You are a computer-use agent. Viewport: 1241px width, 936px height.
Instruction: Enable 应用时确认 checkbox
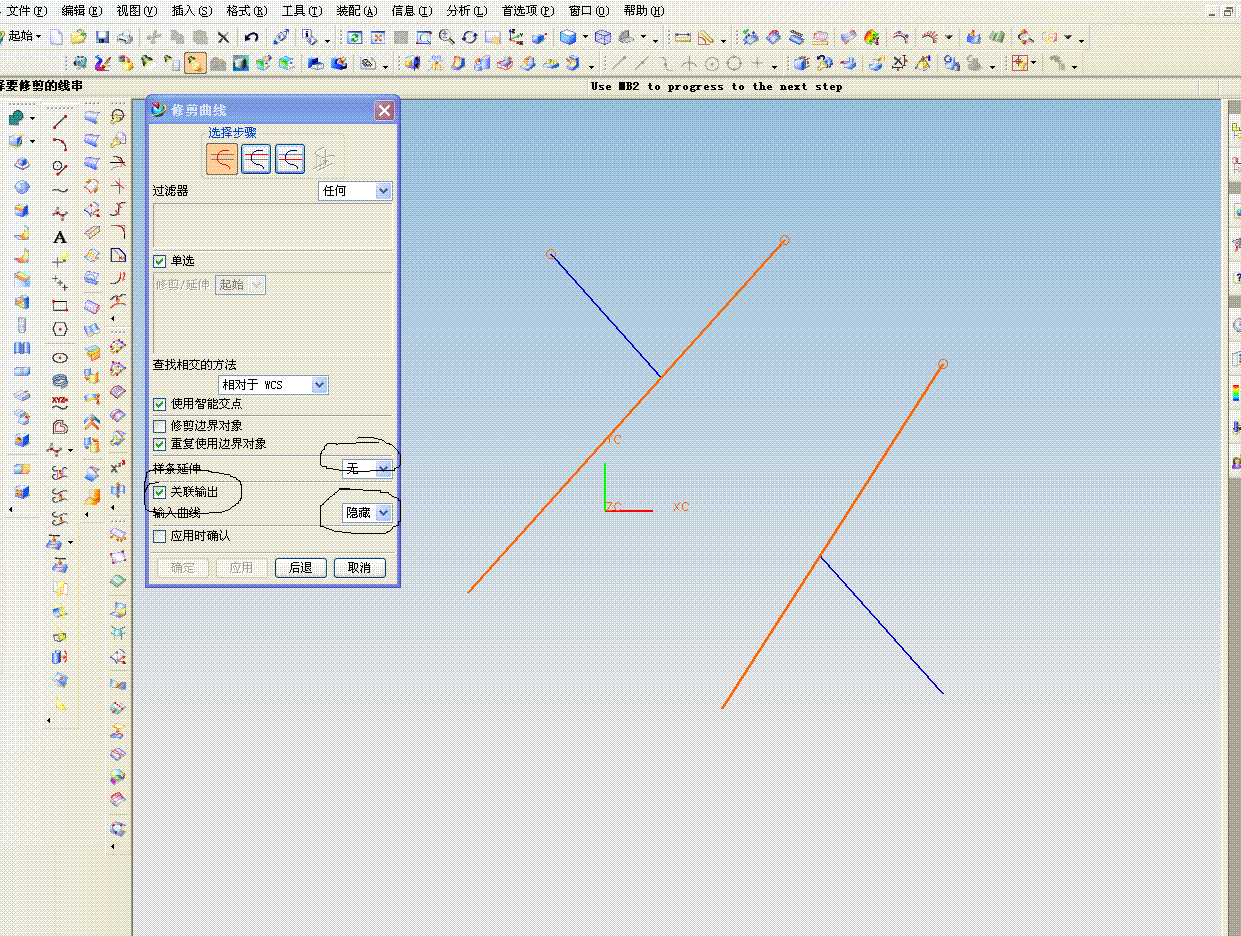pyautogui.click(x=159, y=536)
